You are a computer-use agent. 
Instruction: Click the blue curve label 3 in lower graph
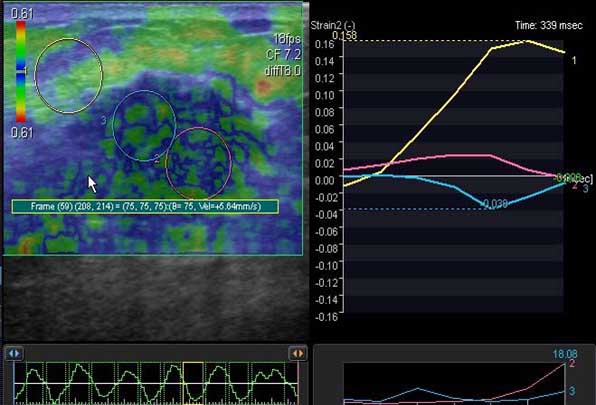572,391
